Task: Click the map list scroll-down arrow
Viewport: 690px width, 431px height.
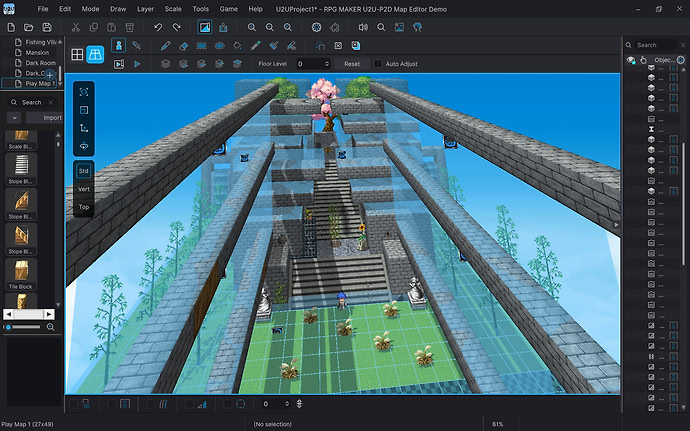Action: coord(60,83)
